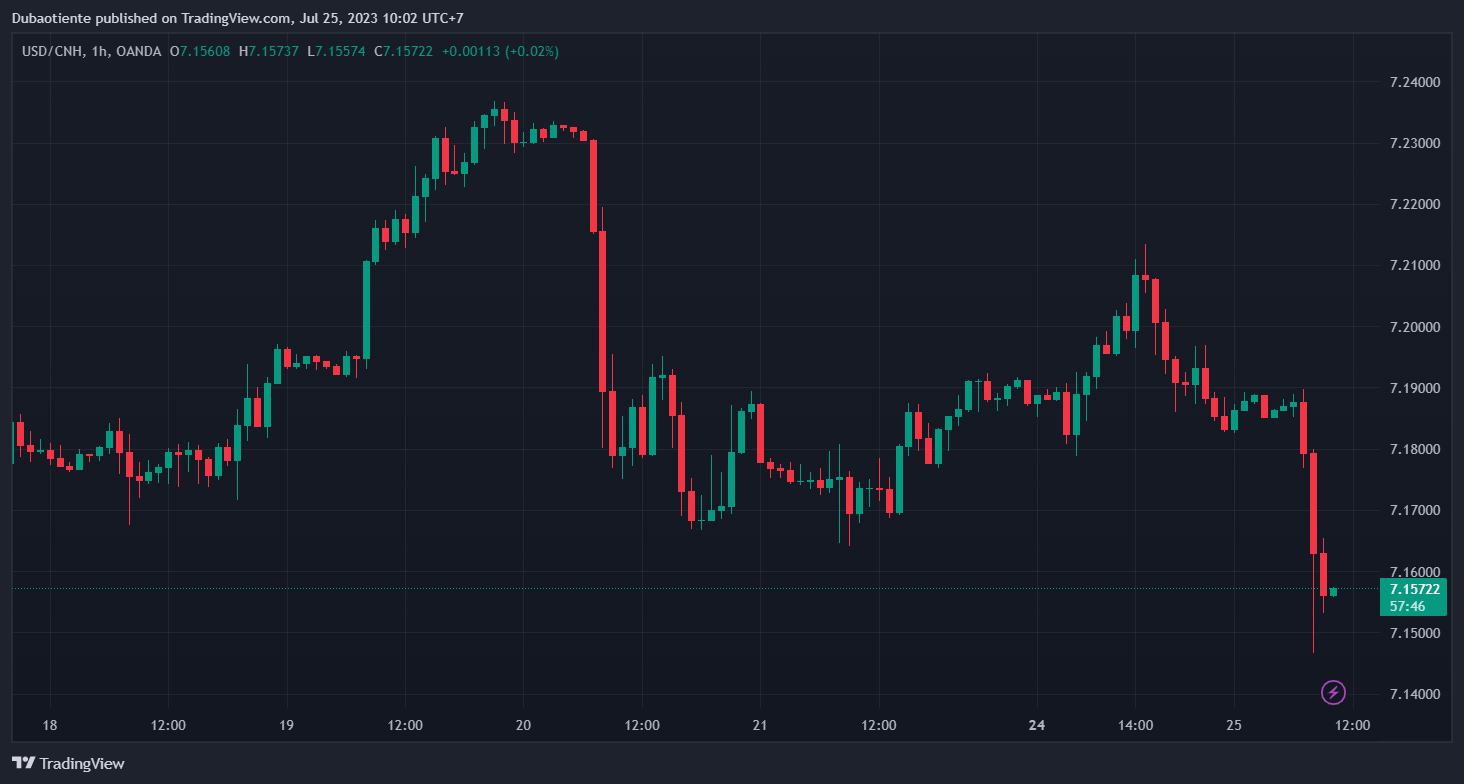
Task: Click the green current price tag 7.15722
Action: 1414,589
